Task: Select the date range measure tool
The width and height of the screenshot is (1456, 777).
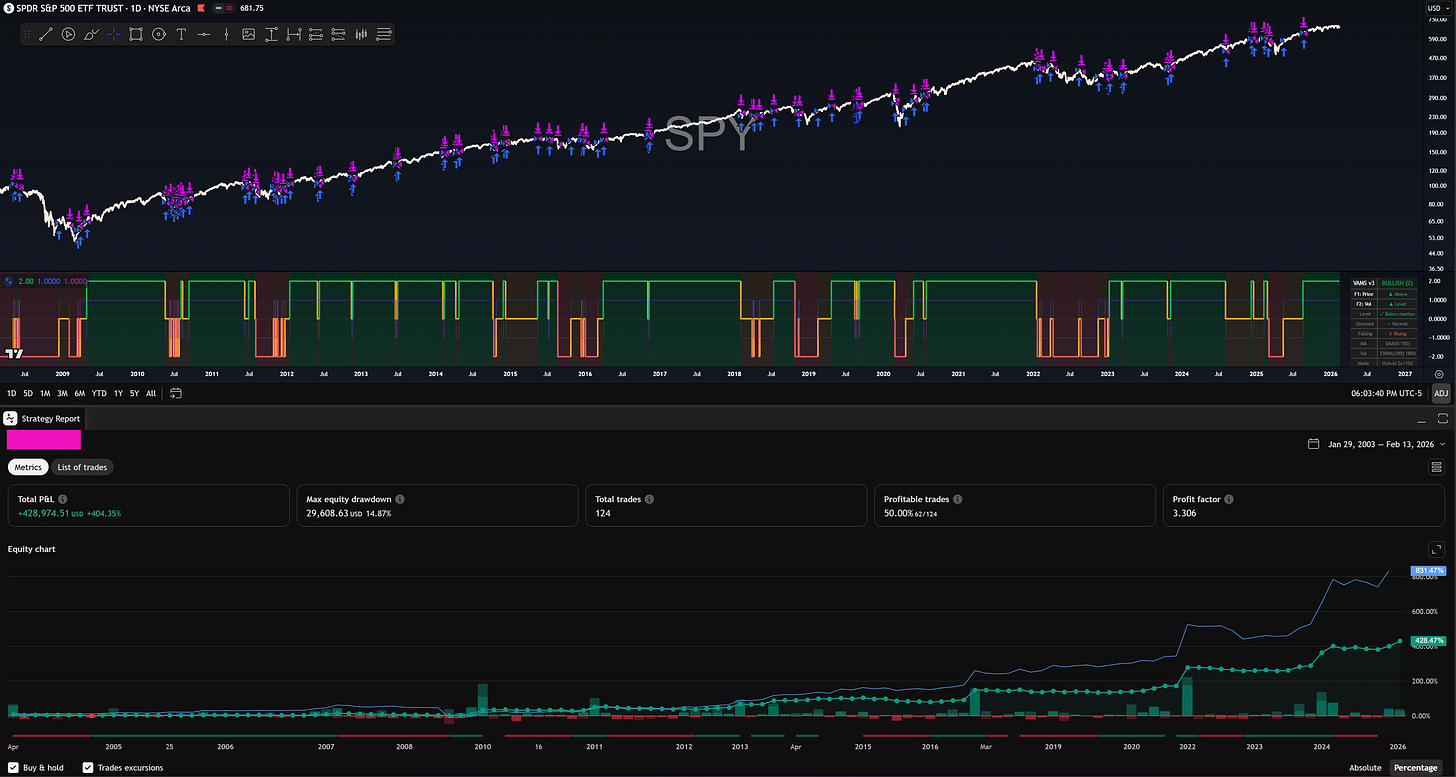Action: tap(293, 34)
